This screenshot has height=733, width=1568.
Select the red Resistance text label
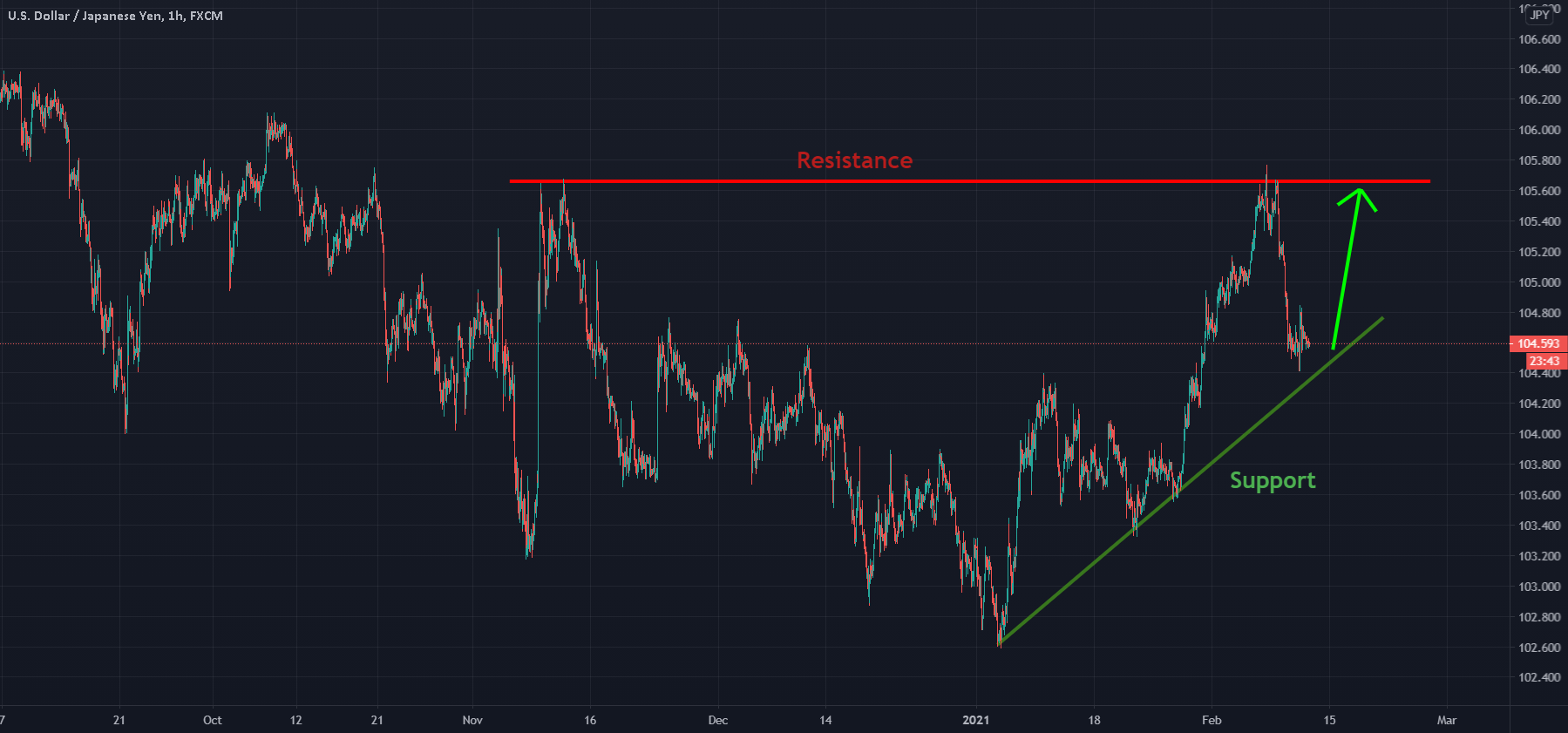[x=854, y=160]
